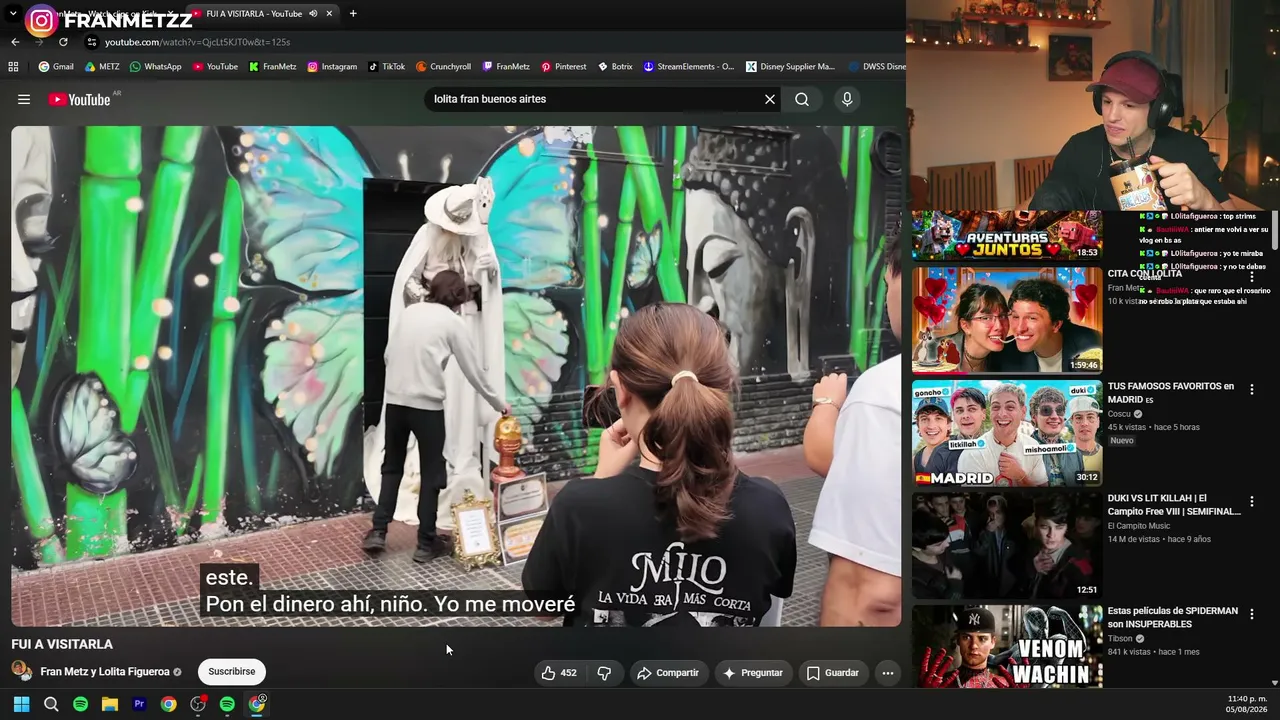Open the MADRID video thumbnail
Viewport: 1280px width, 720px height.
[x=1007, y=433]
